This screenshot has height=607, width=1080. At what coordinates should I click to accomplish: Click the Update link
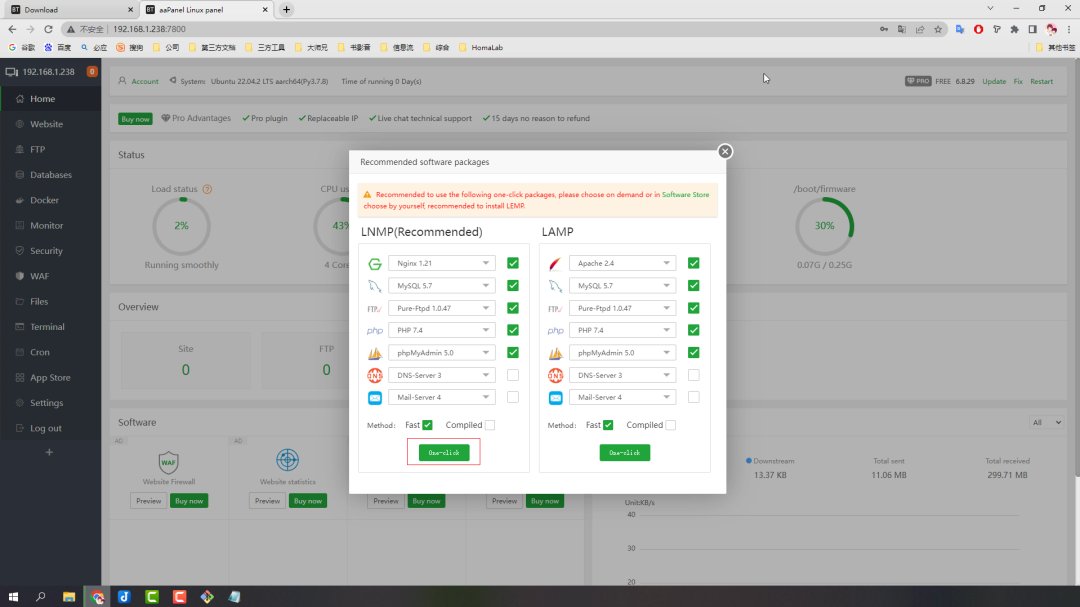[x=994, y=81]
